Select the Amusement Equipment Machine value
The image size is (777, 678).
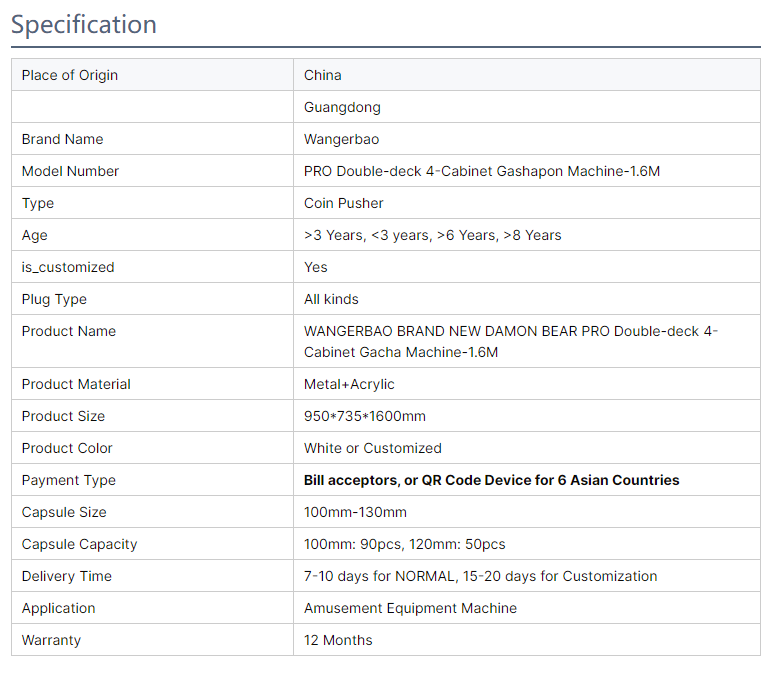(410, 608)
